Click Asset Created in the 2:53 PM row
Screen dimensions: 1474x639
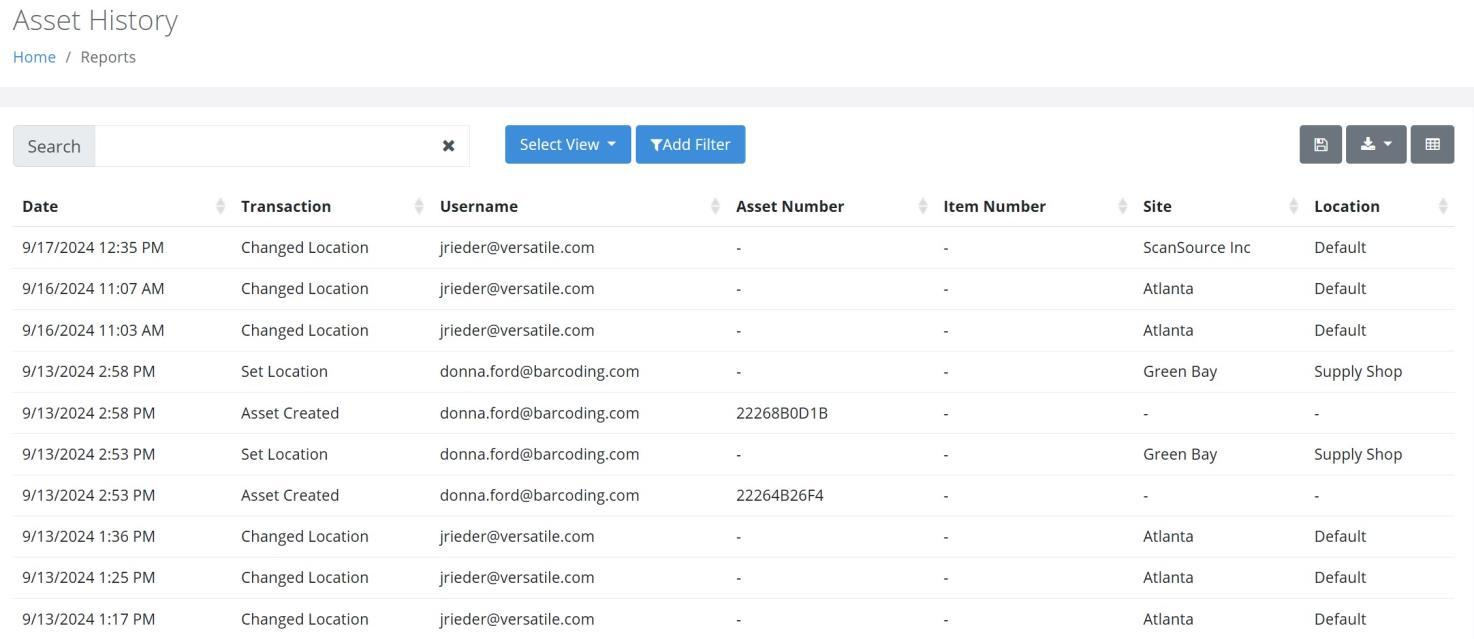[290, 495]
